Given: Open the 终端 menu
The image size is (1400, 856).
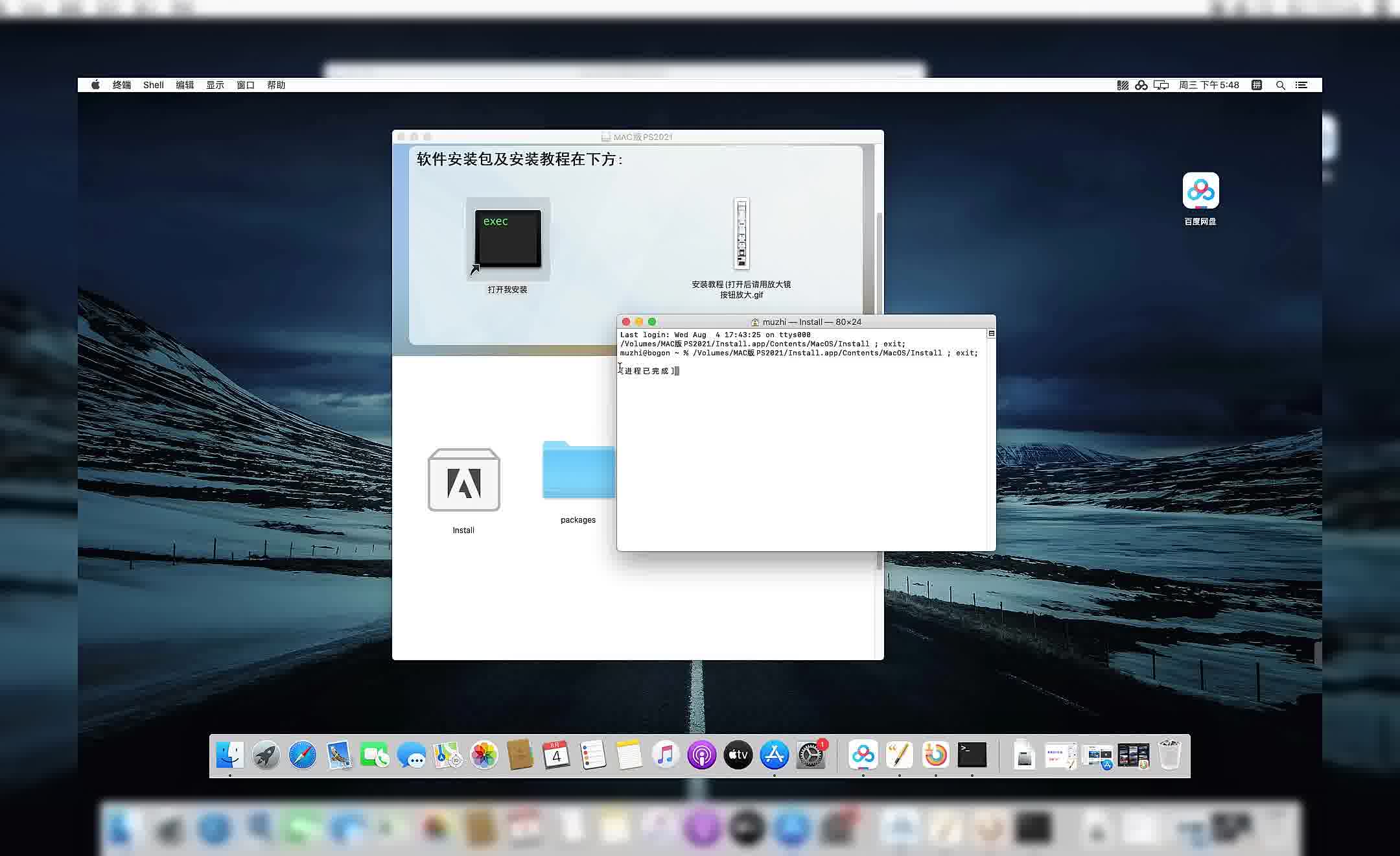Looking at the screenshot, I should pos(122,85).
